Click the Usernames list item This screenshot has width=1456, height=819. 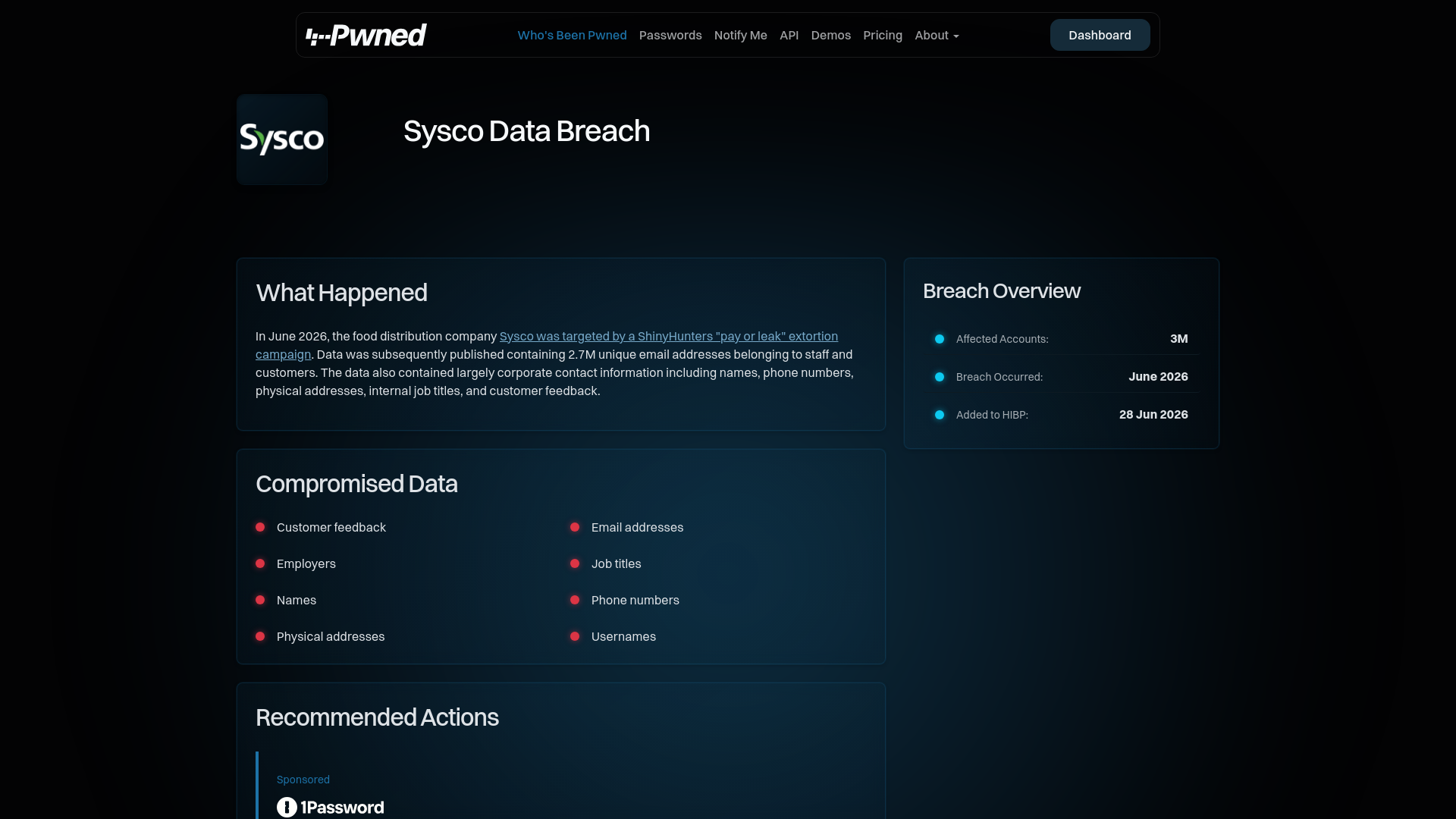(623, 636)
